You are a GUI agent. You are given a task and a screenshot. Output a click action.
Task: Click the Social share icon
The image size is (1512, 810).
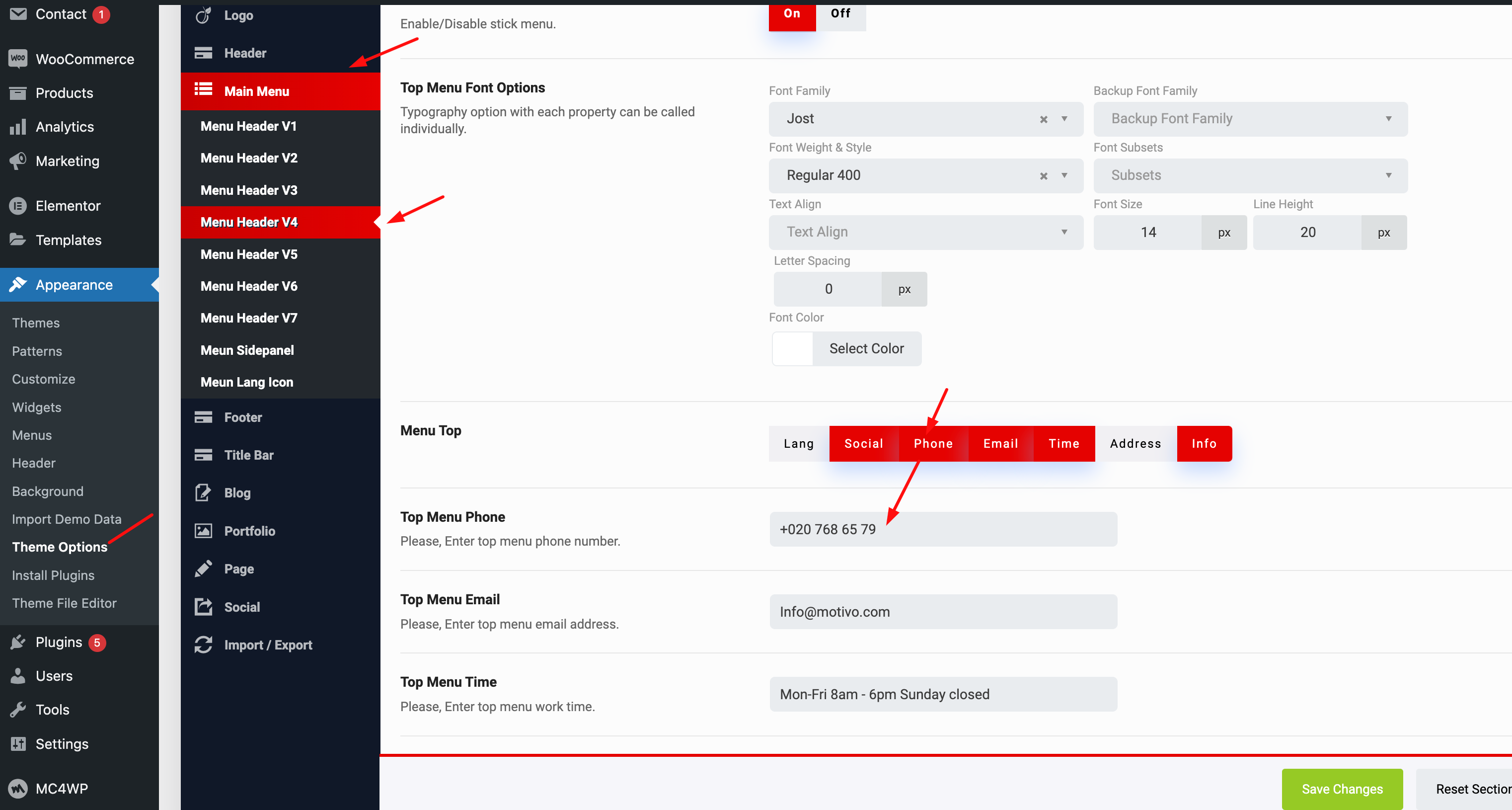click(203, 607)
